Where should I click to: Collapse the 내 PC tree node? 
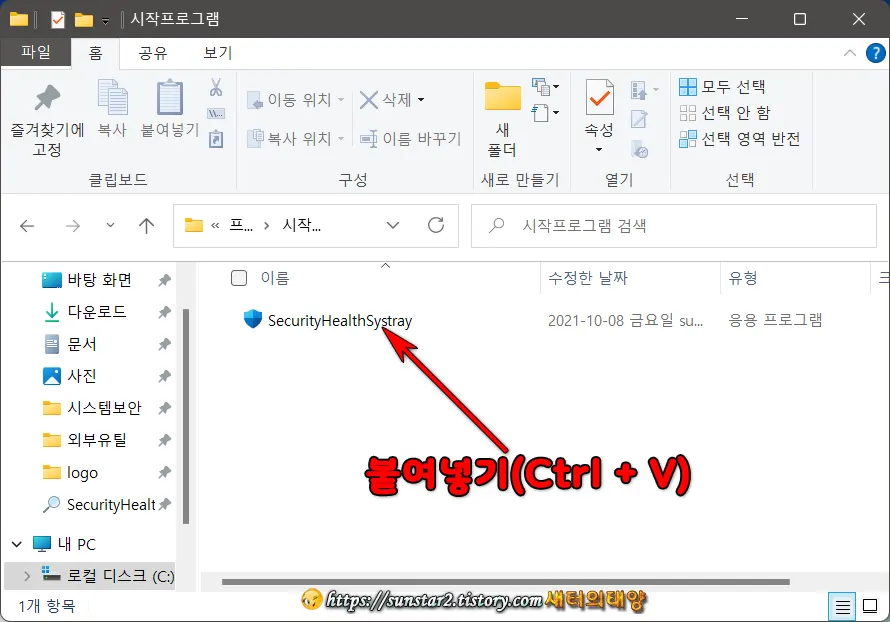point(18,543)
